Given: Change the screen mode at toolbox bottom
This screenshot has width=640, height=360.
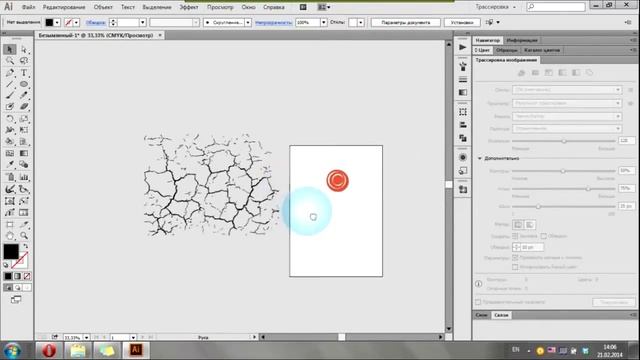Looking at the screenshot, I should (x=16, y=300).
